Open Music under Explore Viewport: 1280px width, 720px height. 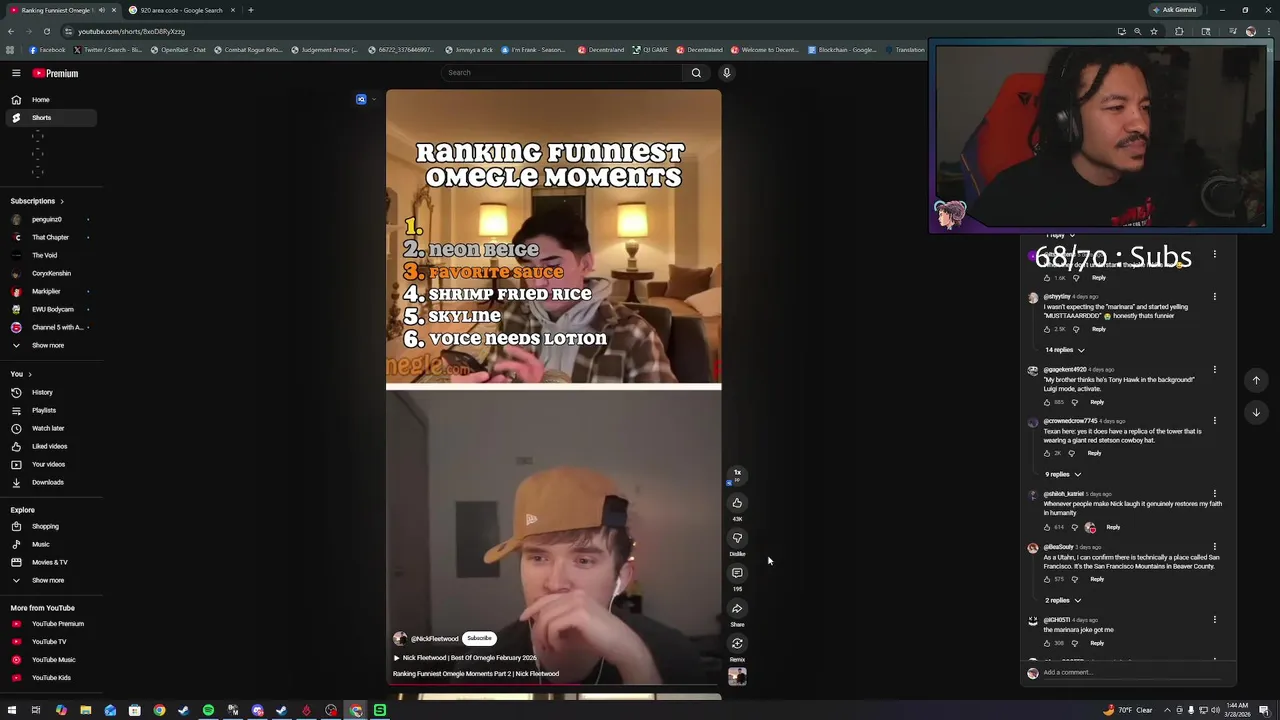click(50, 544)
